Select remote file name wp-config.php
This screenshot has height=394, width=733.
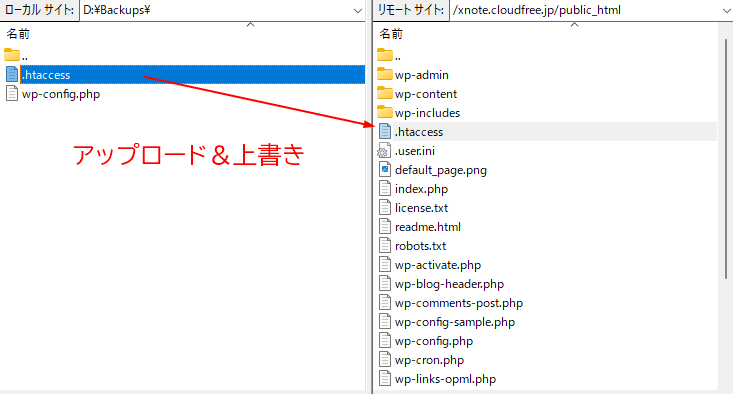(x=434, y=341)
